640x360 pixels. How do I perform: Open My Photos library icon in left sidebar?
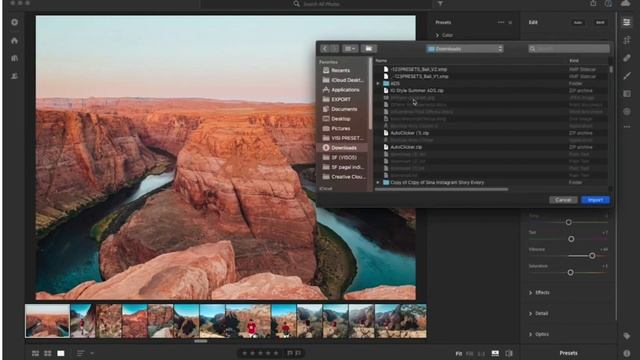(15, 58)
